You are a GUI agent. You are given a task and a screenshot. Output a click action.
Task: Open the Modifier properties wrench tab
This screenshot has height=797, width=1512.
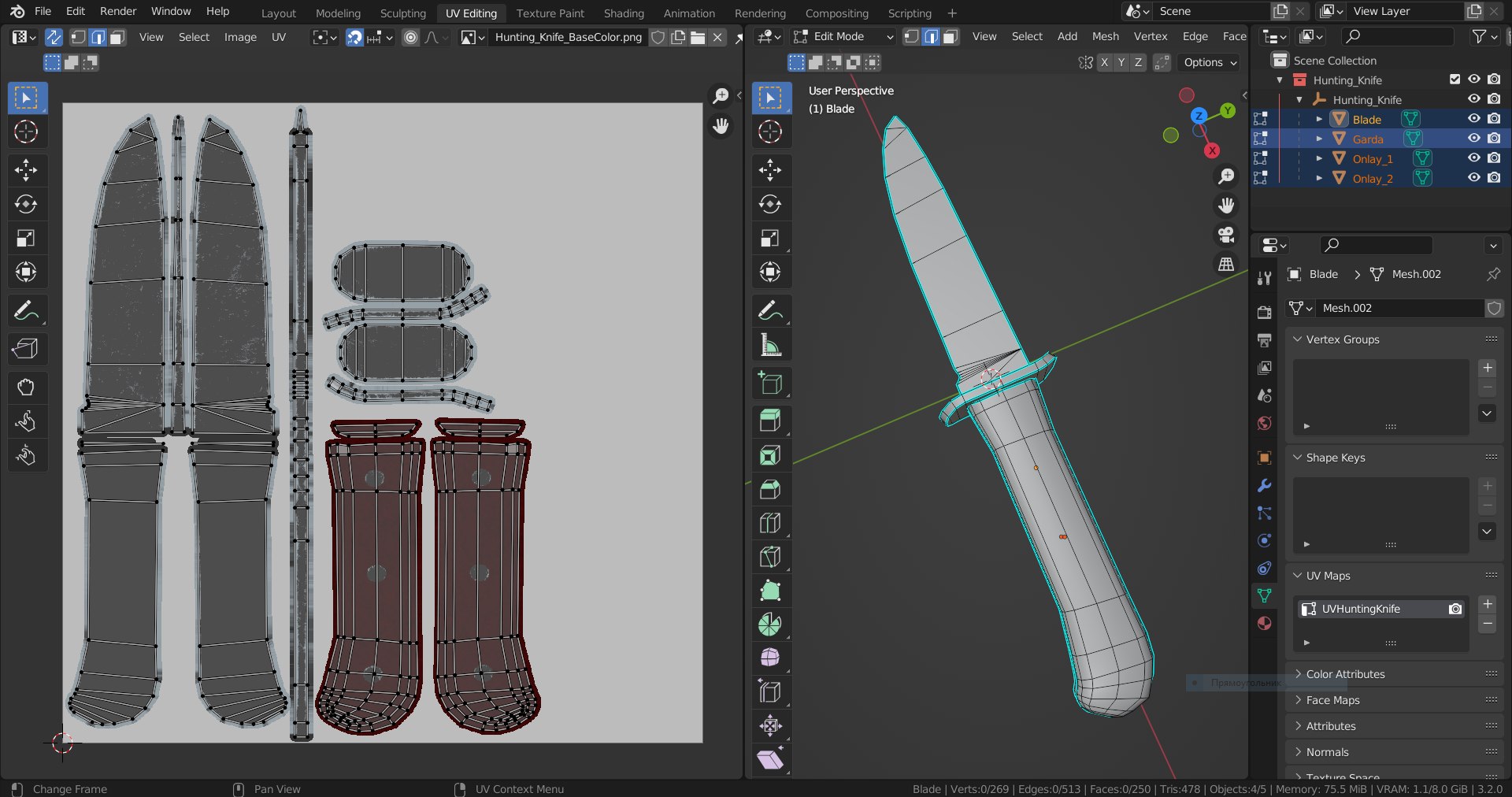pyautogui.click(x=1265, y=486)
